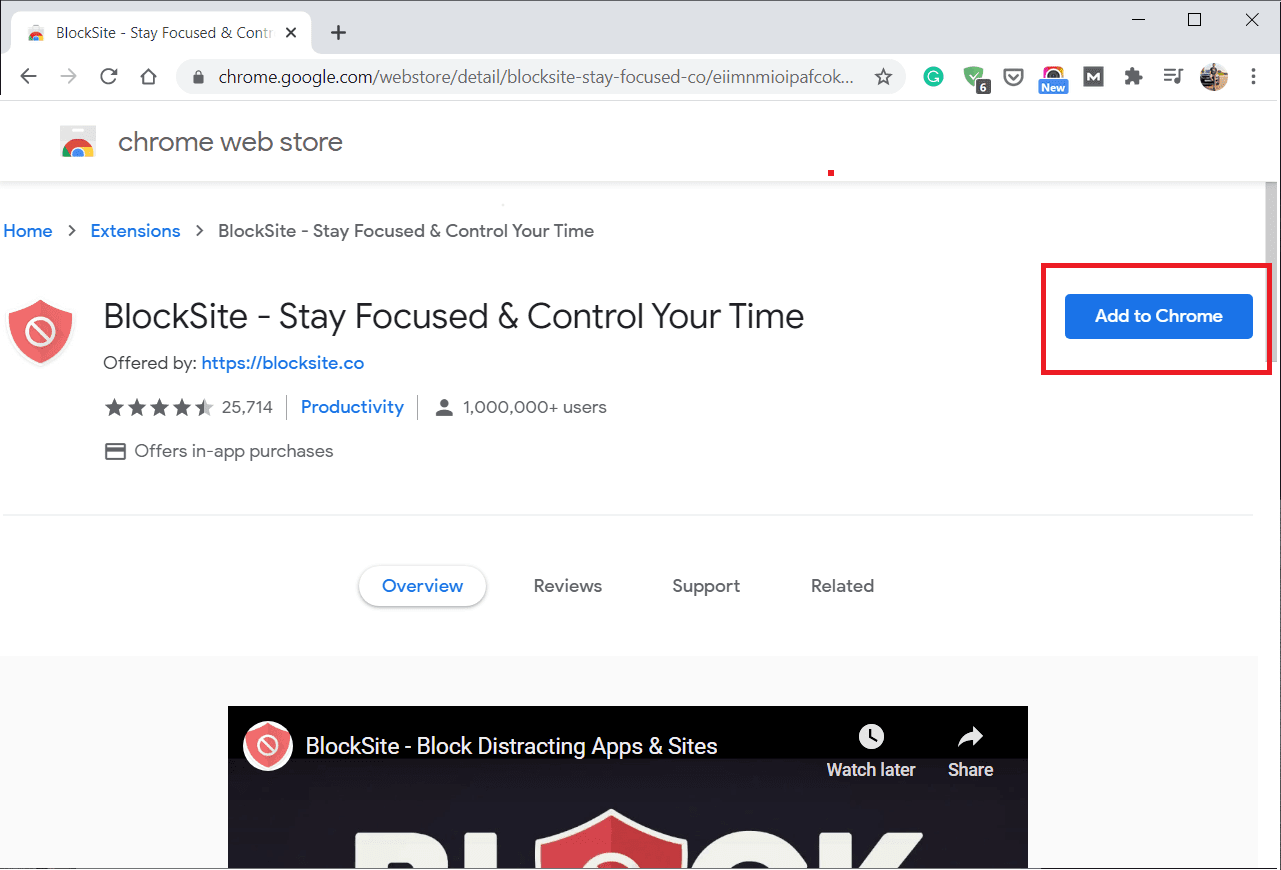This screenshot has height=870, width=1281.
Task: Open the https://blocksite.co link
Action: (283, 363)
